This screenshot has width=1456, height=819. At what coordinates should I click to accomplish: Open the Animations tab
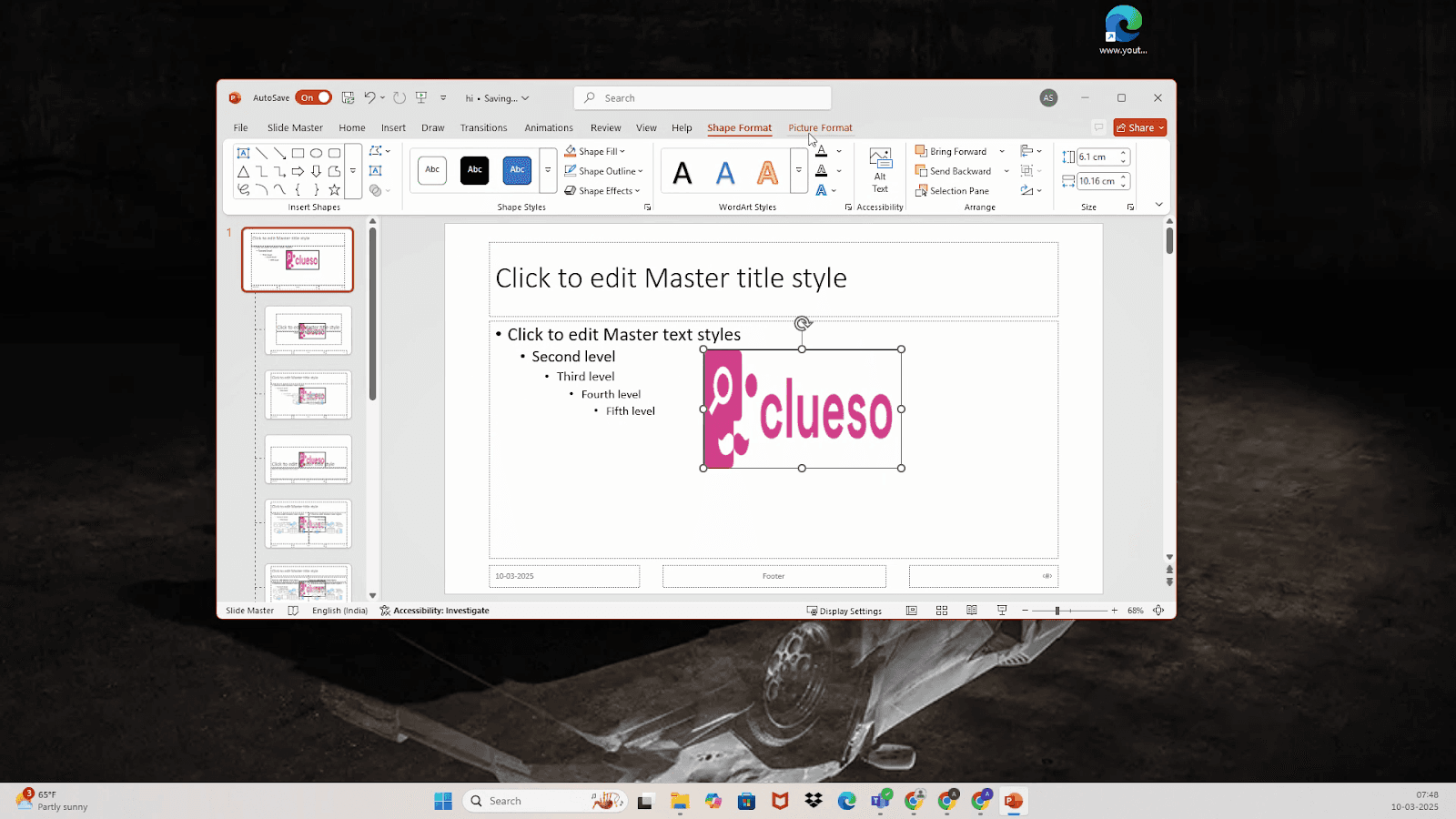pyautogui.click(x=549, y=127)
